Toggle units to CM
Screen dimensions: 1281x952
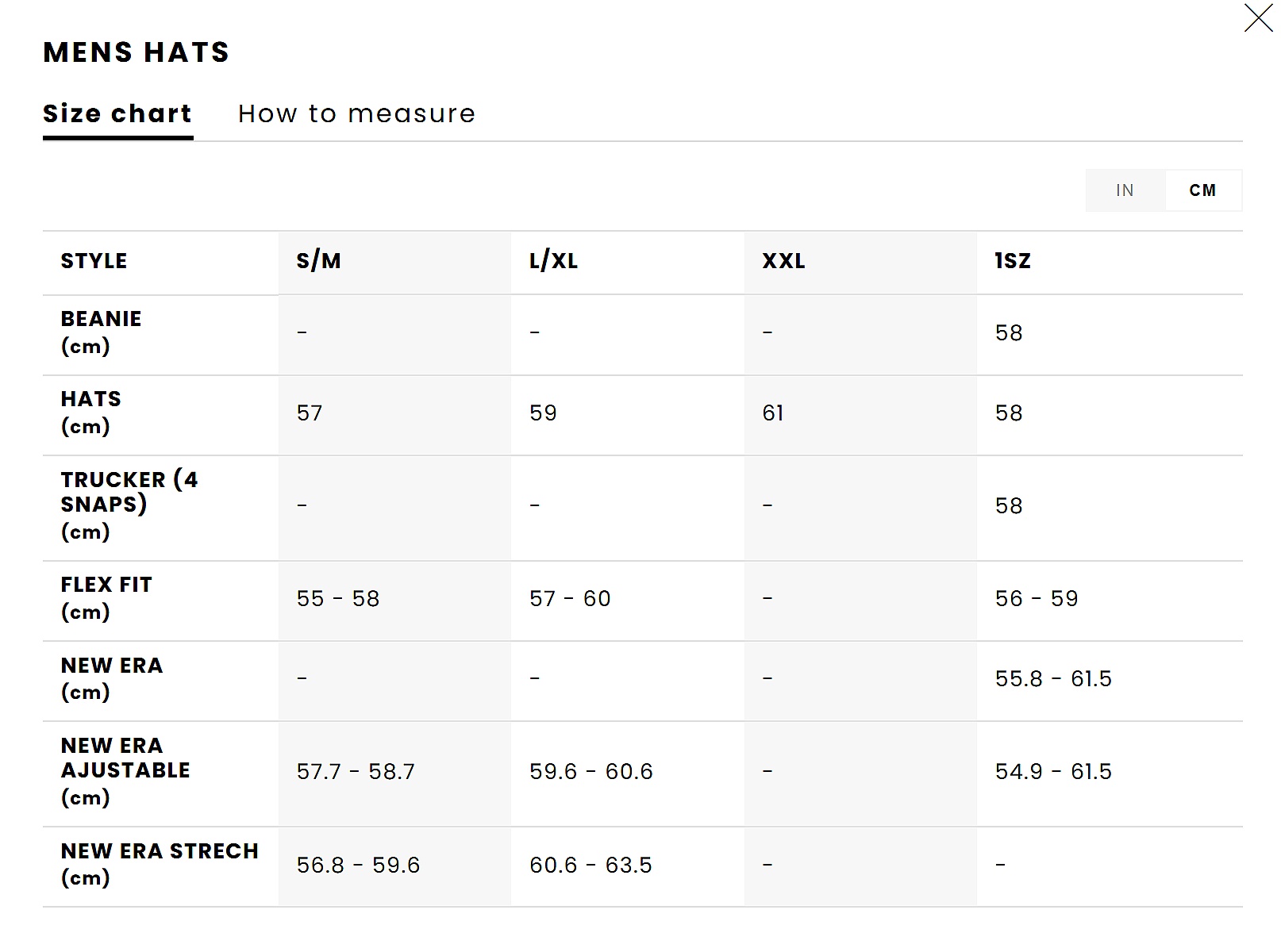click(x=1202, y=190)
